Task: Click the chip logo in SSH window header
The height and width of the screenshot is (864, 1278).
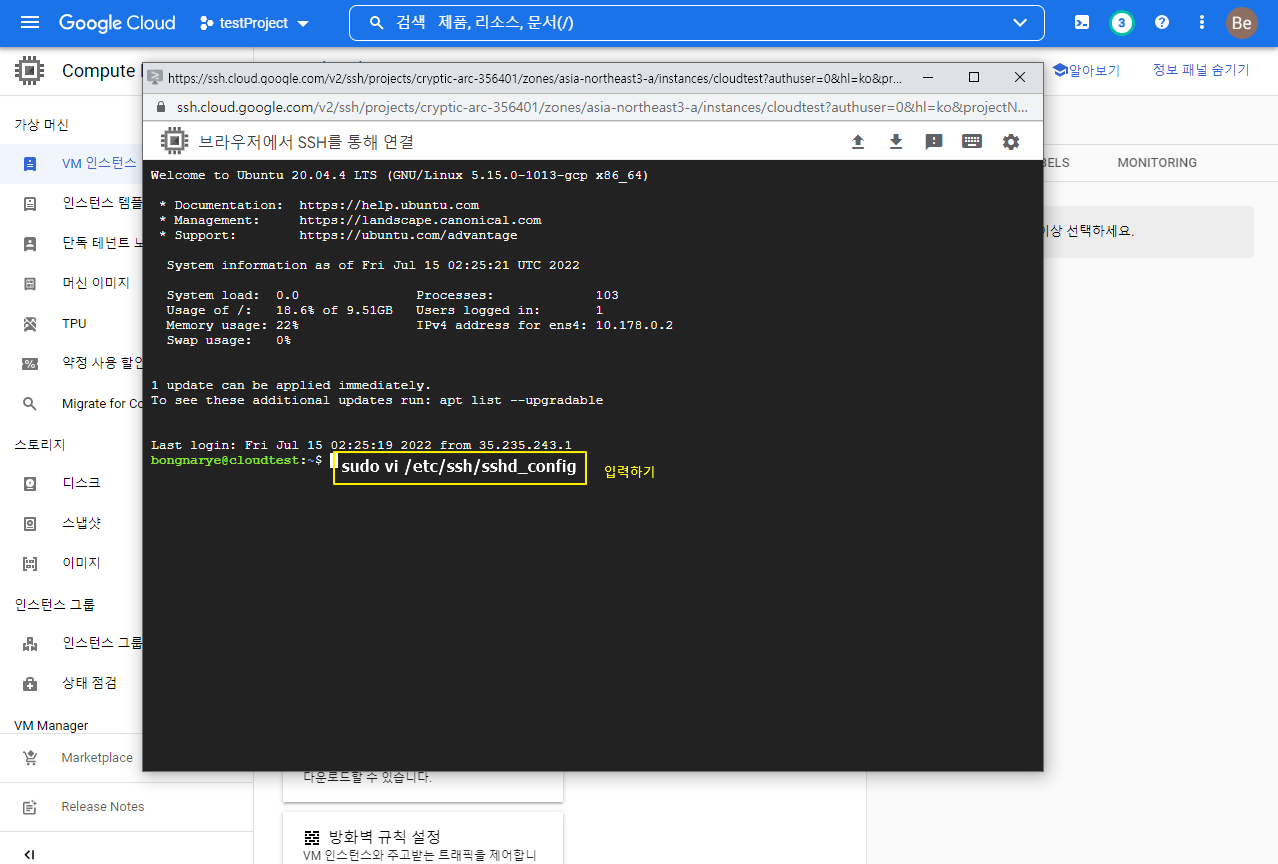Action: tap(174, 142)
